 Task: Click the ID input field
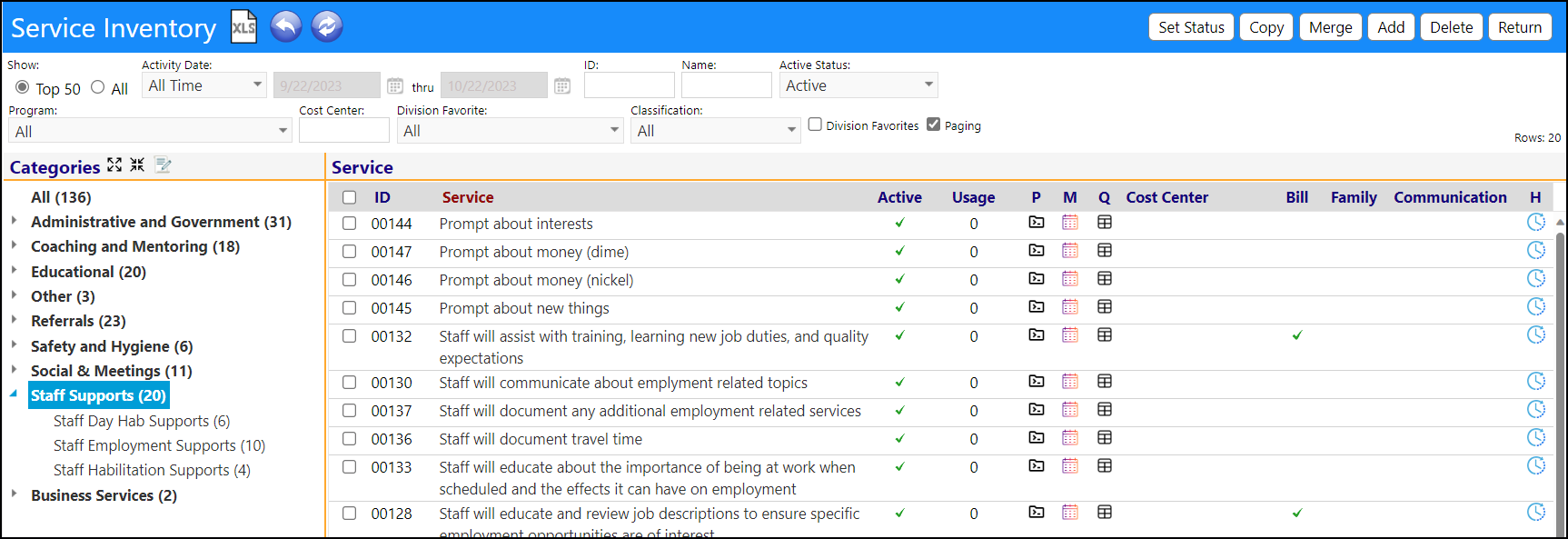point(630,85)
